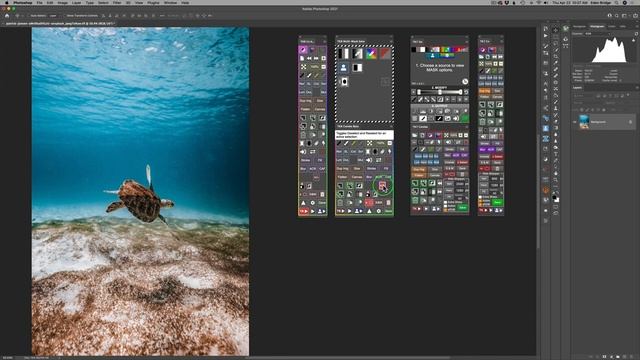Open the Plugins menu
Image resolution: width=640 pixels, height=360 pixels.
coord(153,2)
